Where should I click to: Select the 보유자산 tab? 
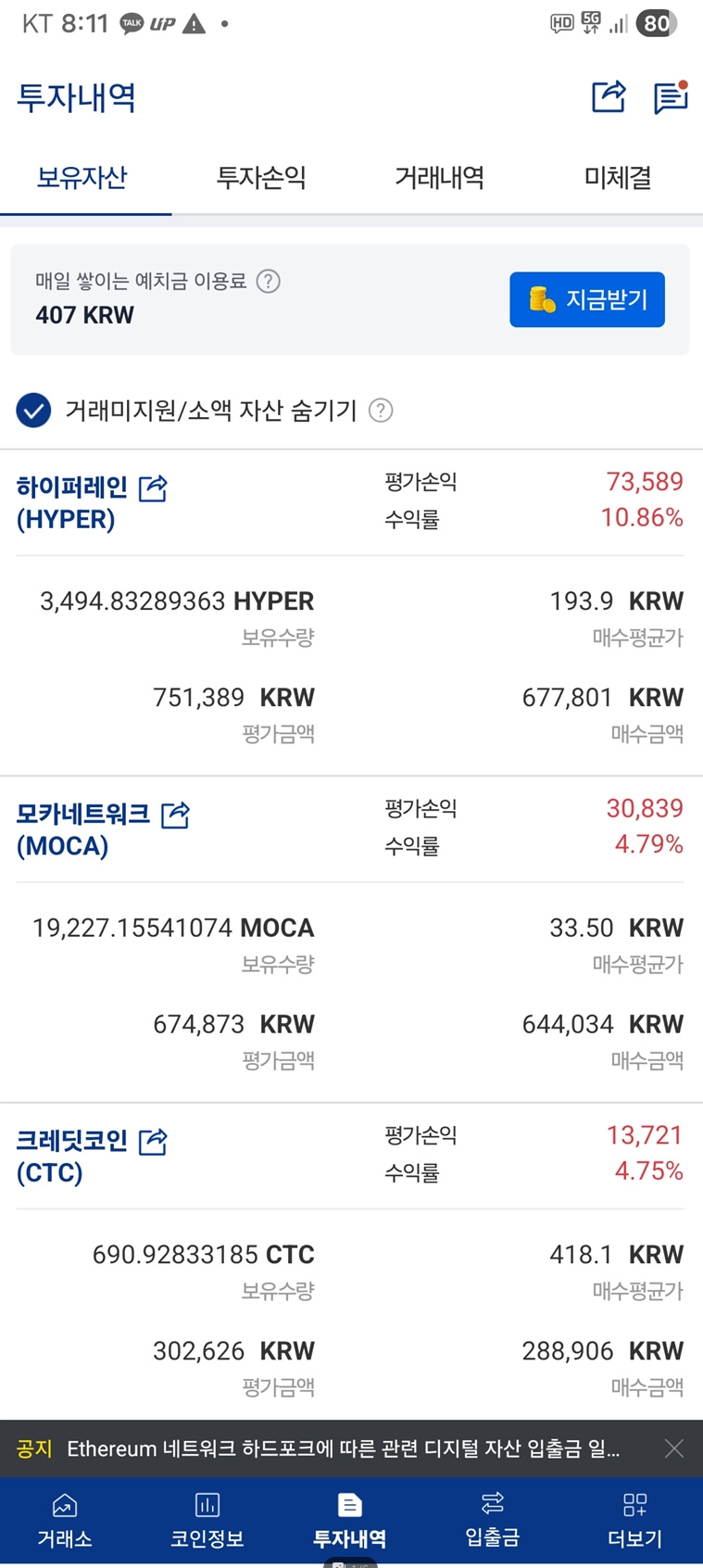coord(82,177)
